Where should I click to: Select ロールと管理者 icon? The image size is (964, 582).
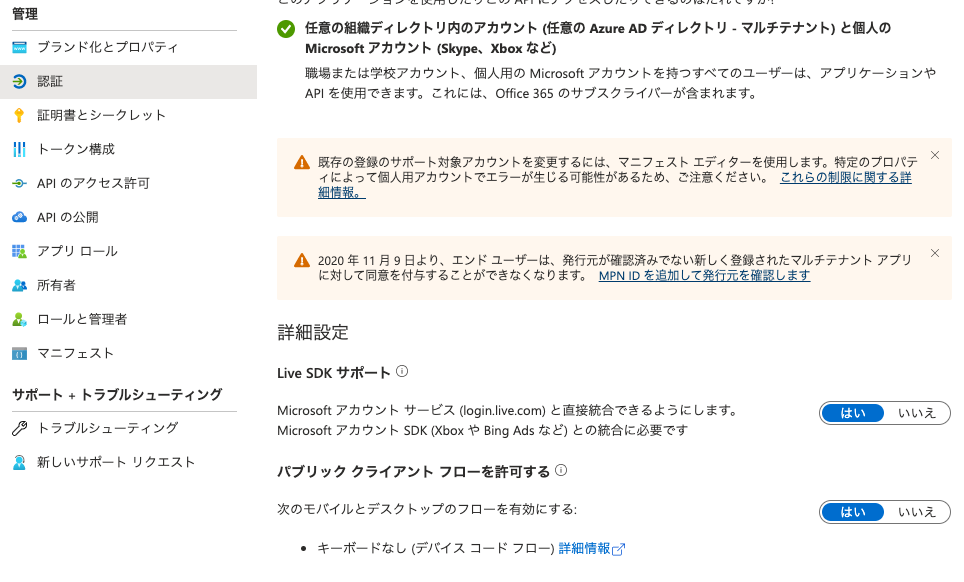22,319
